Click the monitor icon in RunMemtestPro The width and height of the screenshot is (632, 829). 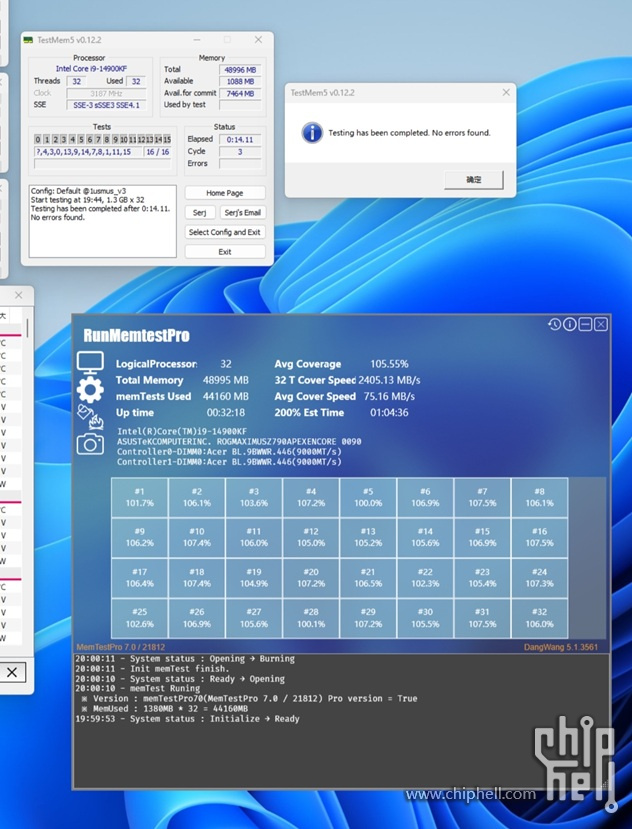pos(90,363)
